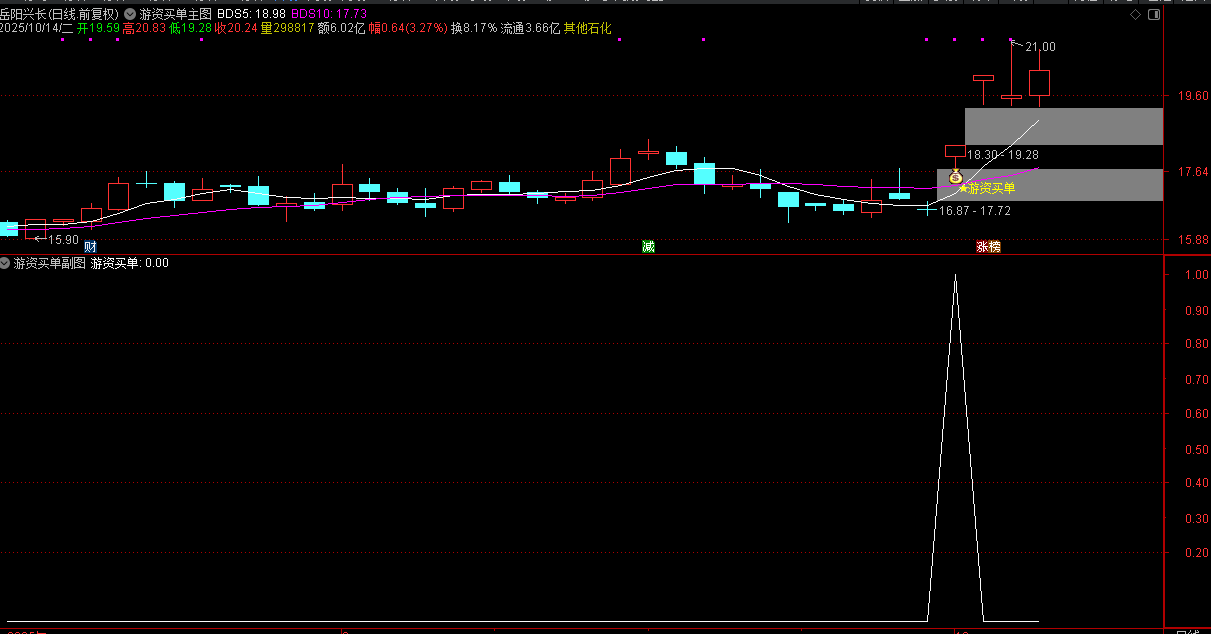Click the float shares 流通3.66亿
This screenshot has height=634, width=1211.
530,29
